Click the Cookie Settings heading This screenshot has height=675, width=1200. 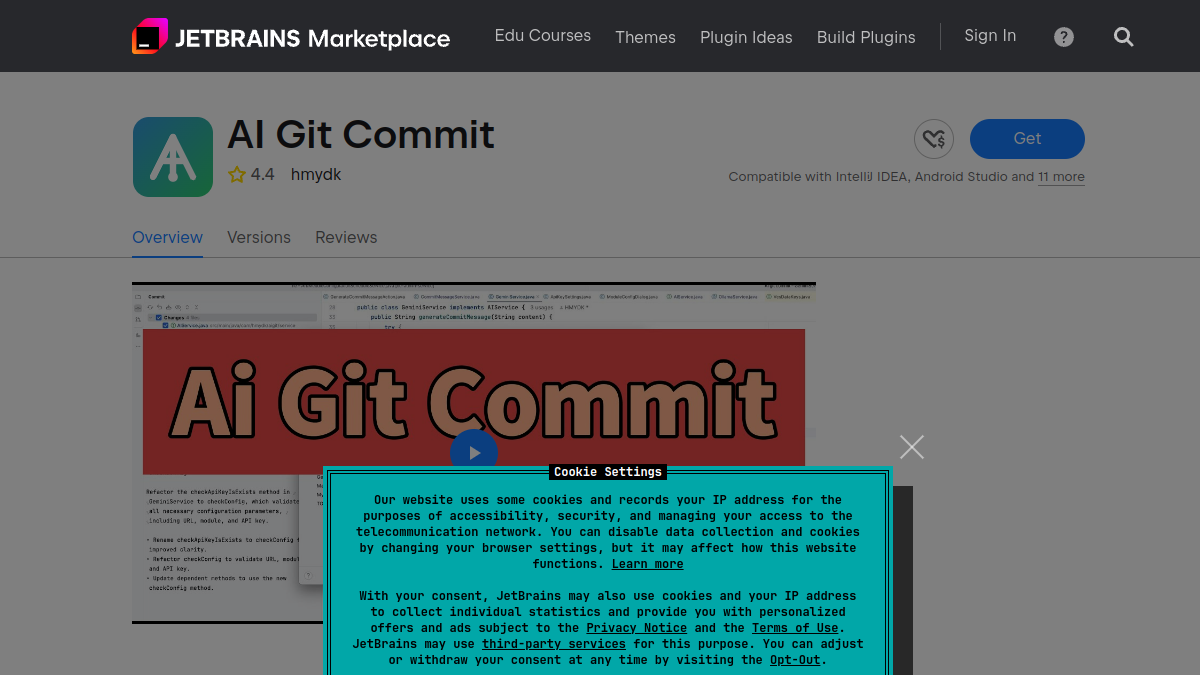[x=608, y=472]
